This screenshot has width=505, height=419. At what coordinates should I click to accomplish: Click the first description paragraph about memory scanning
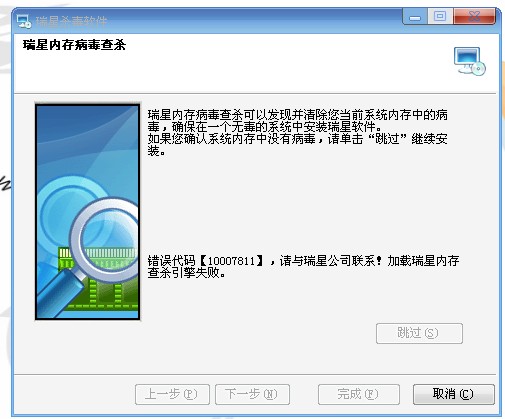[x=298, y=121]
